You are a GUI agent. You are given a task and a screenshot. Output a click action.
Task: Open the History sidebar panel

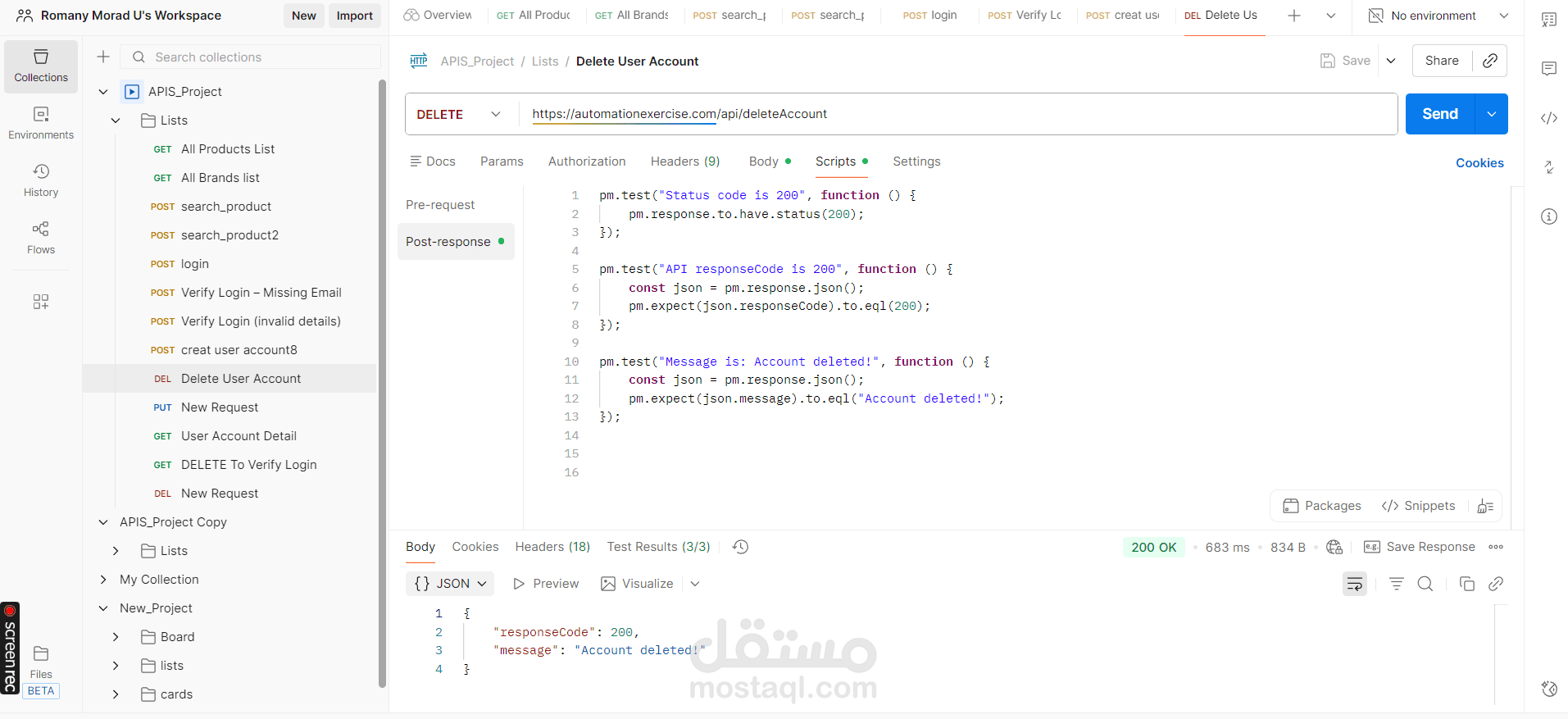coord(41,181)
